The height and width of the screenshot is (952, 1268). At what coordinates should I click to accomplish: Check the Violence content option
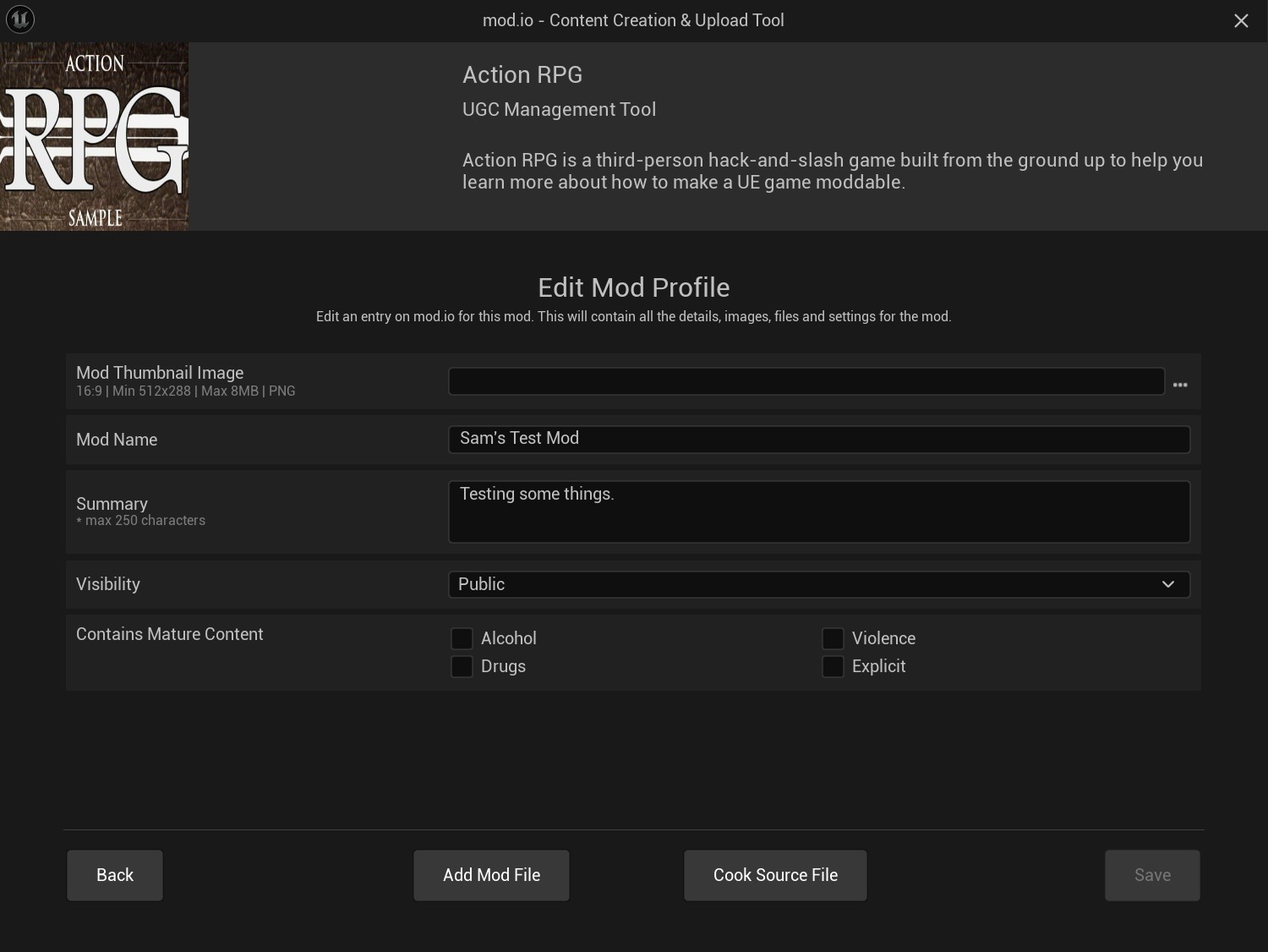(833, 638)
